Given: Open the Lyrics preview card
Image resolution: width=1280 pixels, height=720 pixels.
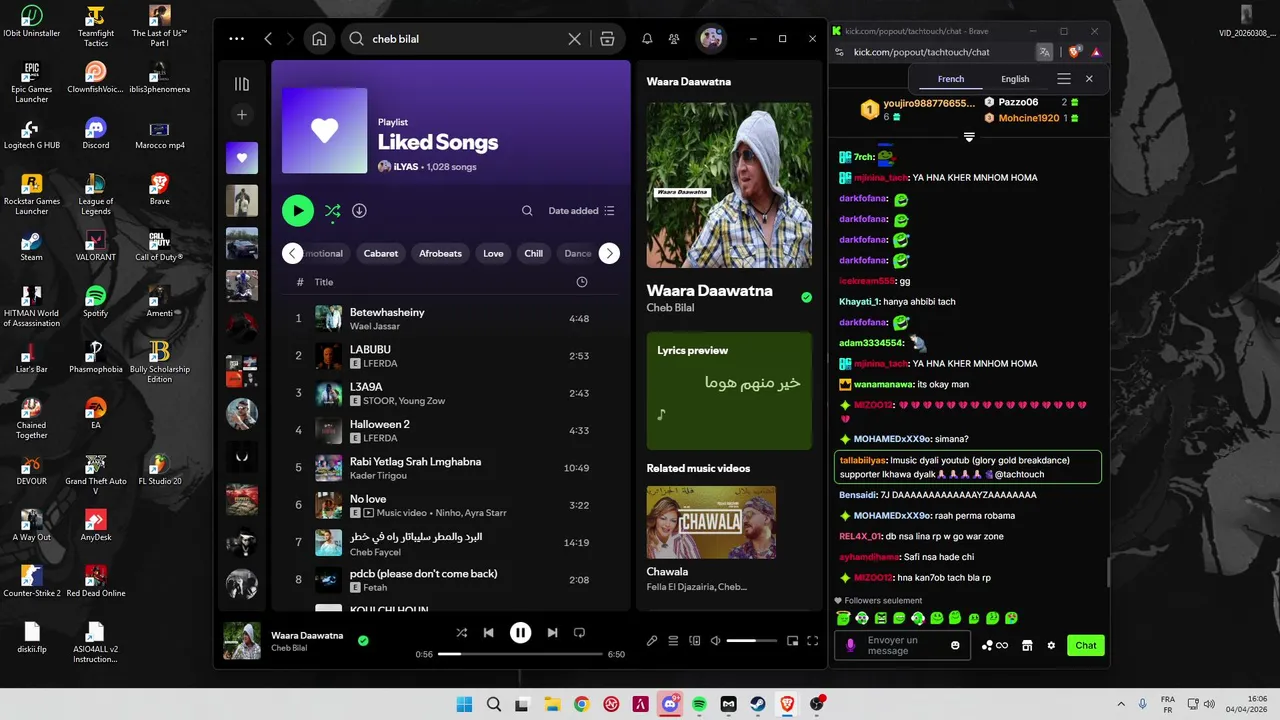Looking at the screenshot, I should click(x=729, y=391).
